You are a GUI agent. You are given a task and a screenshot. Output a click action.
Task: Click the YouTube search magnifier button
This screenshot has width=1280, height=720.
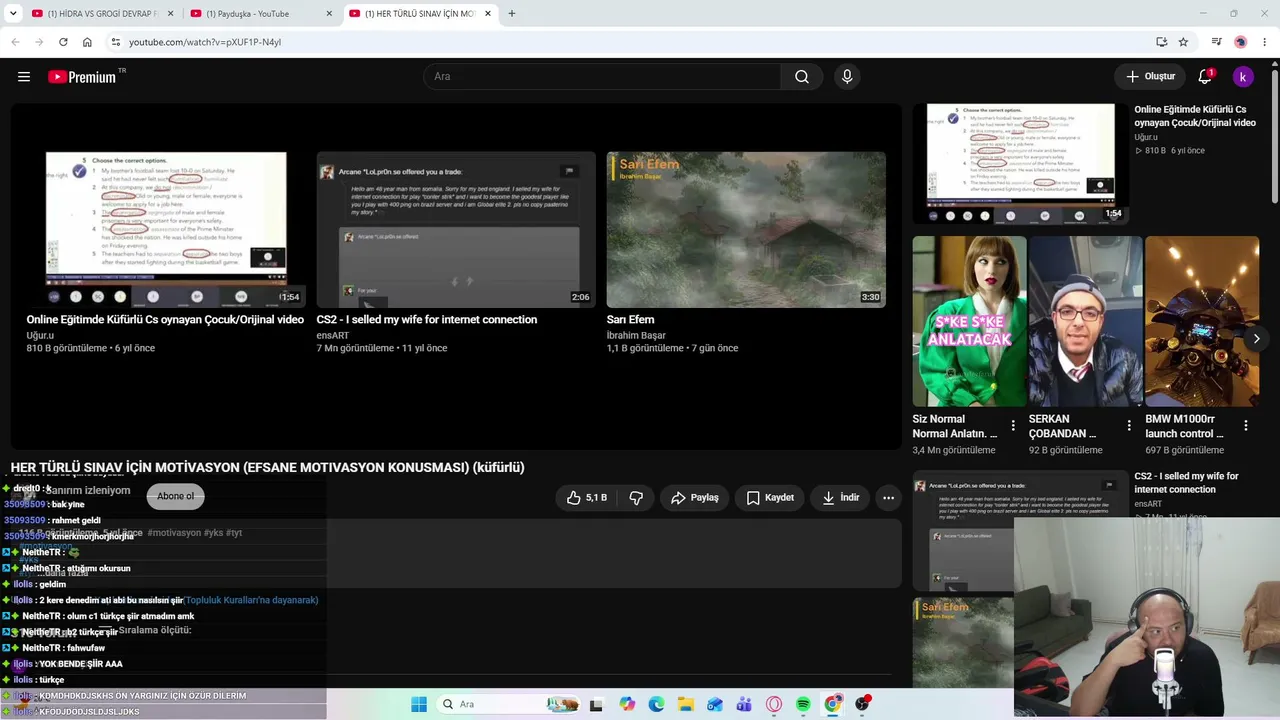(x=802, y=77)
